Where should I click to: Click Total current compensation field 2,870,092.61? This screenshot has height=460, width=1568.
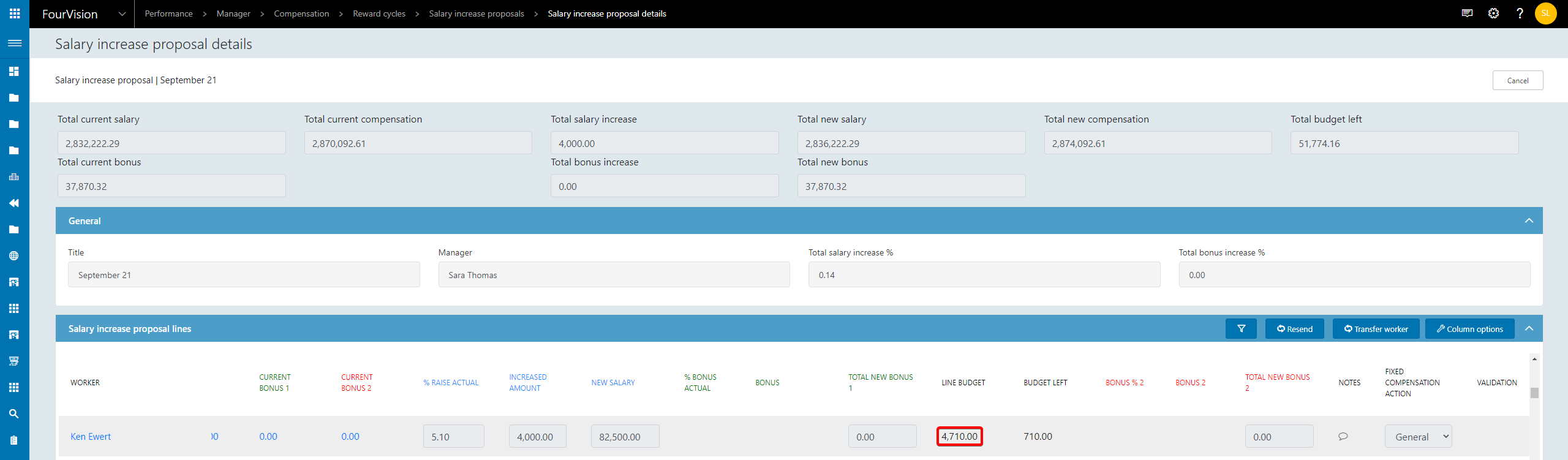pos(418,143)
